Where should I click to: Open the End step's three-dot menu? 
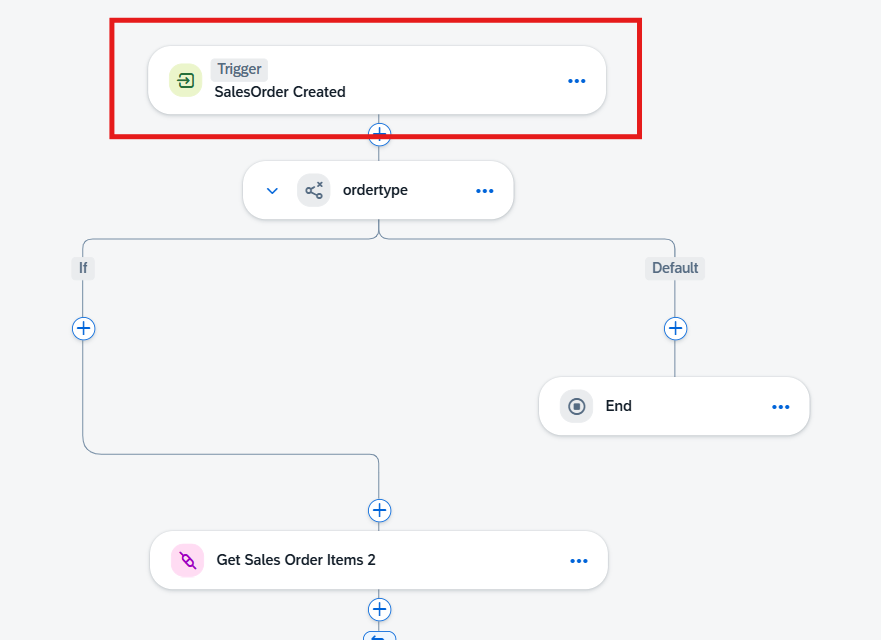pyautogui.click(x=780, y=407)
